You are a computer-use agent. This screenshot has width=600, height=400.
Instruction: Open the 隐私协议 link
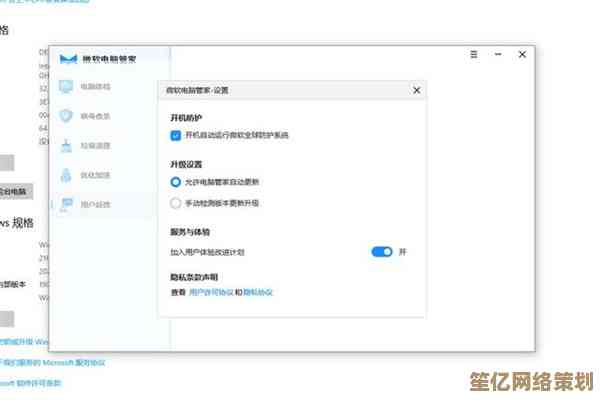(x=258, y=292)
